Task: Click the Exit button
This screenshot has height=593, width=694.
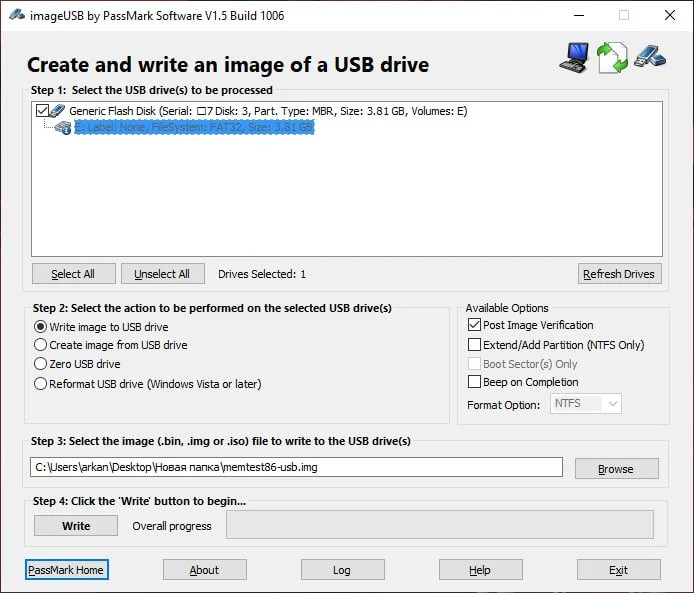Action: click(x=619, y=570)
